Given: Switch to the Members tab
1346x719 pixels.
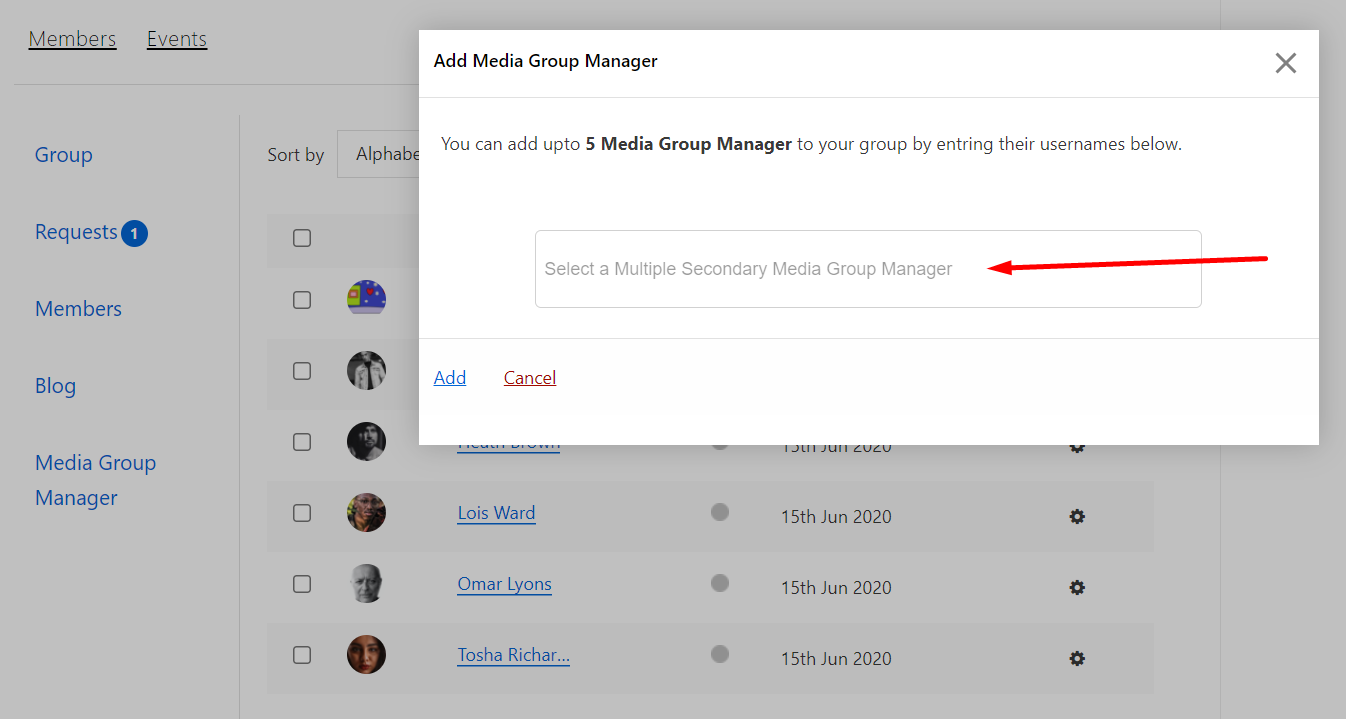Looking at the screenshot, I should point(72,38).
